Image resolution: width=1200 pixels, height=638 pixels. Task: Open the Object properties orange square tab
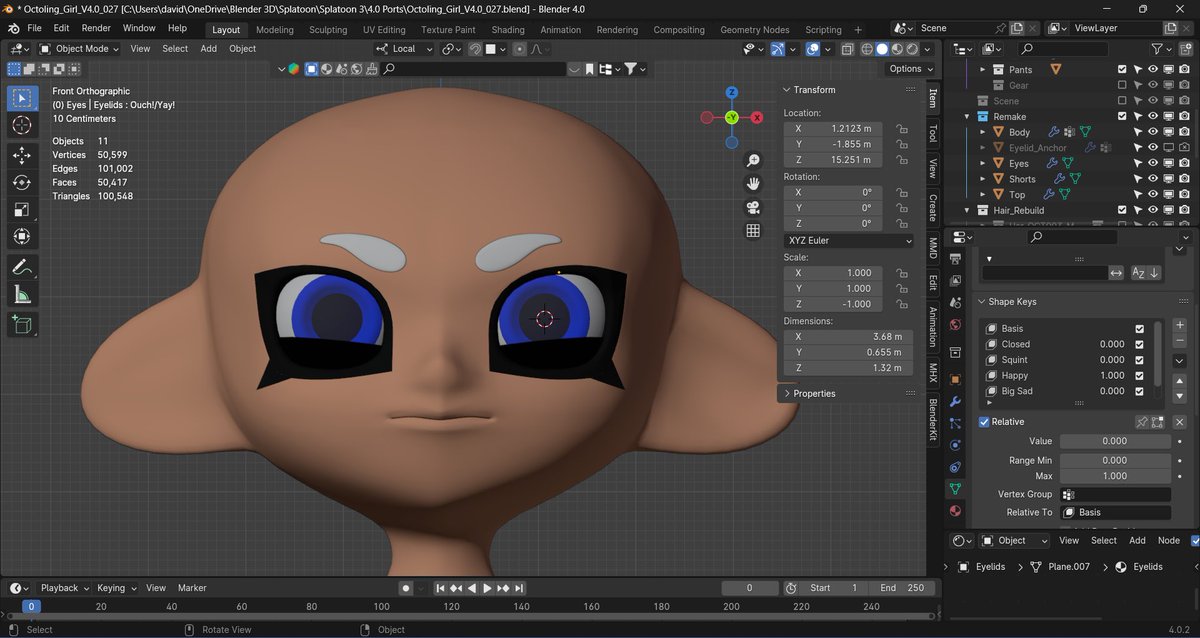[955, 378]
